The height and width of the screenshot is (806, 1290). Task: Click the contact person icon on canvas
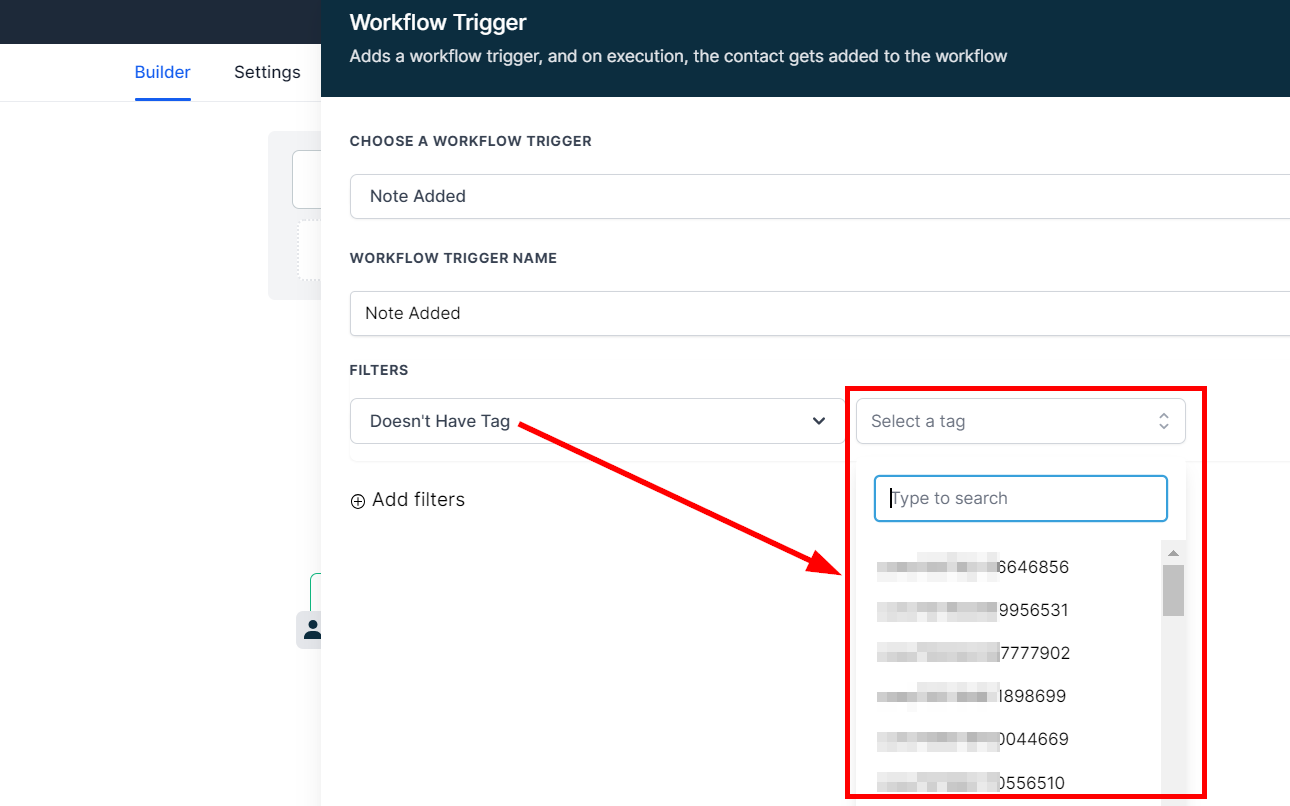(x=311, y=629)
